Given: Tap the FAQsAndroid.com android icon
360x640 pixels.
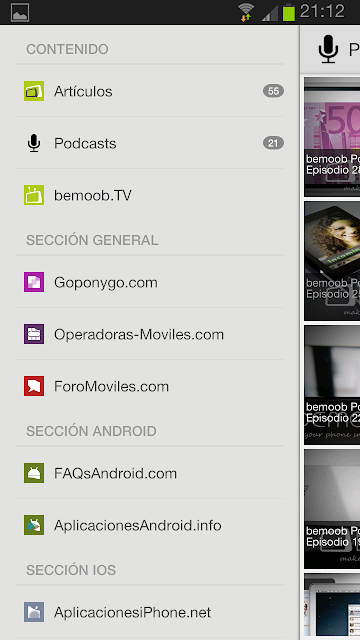Looking at the screenshot, I should click(x=34, y=473).
